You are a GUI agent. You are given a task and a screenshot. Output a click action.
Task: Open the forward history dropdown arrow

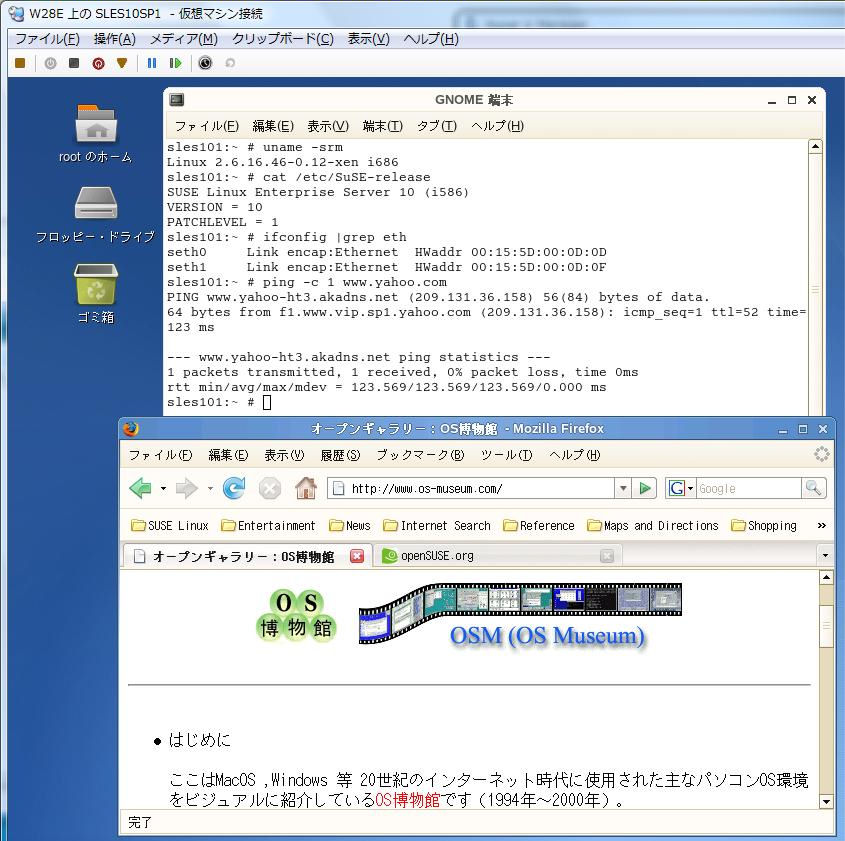point(210,489)
